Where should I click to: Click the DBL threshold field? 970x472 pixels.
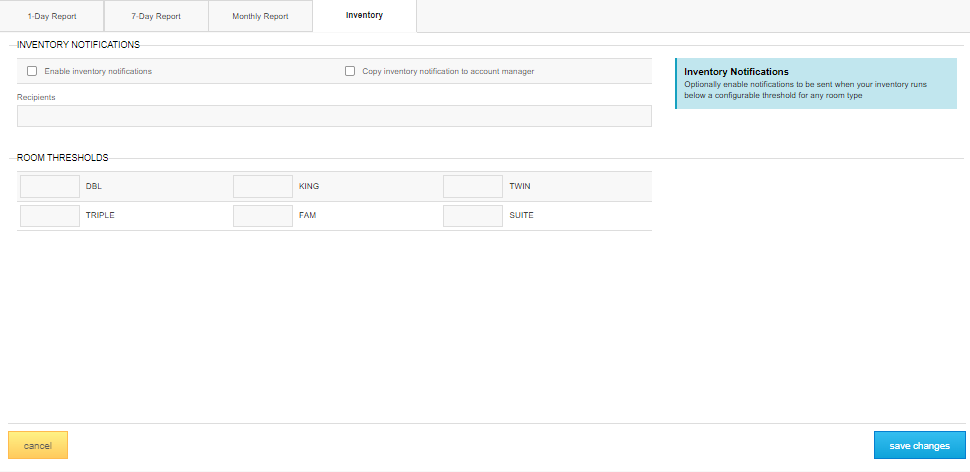pyautogui.click(x=50, y=186)
